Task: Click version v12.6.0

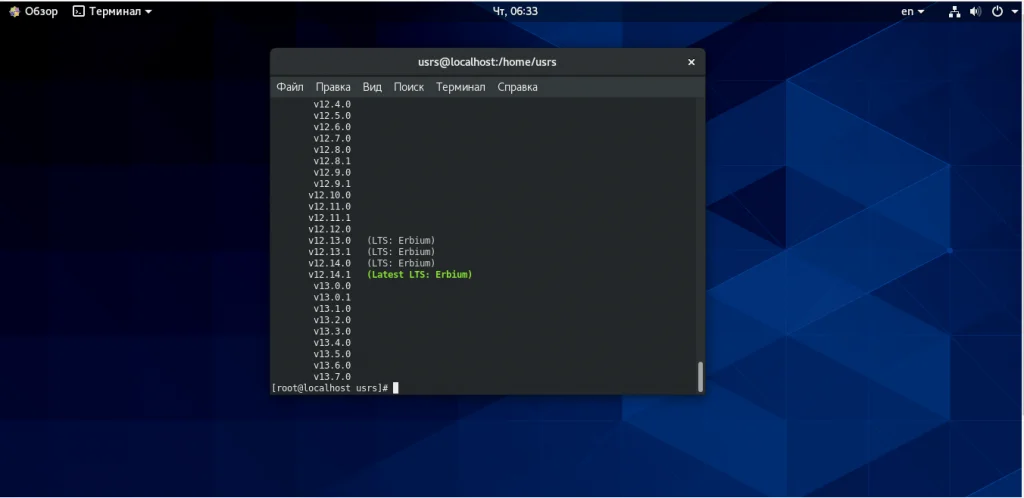Action: (332, 127)
